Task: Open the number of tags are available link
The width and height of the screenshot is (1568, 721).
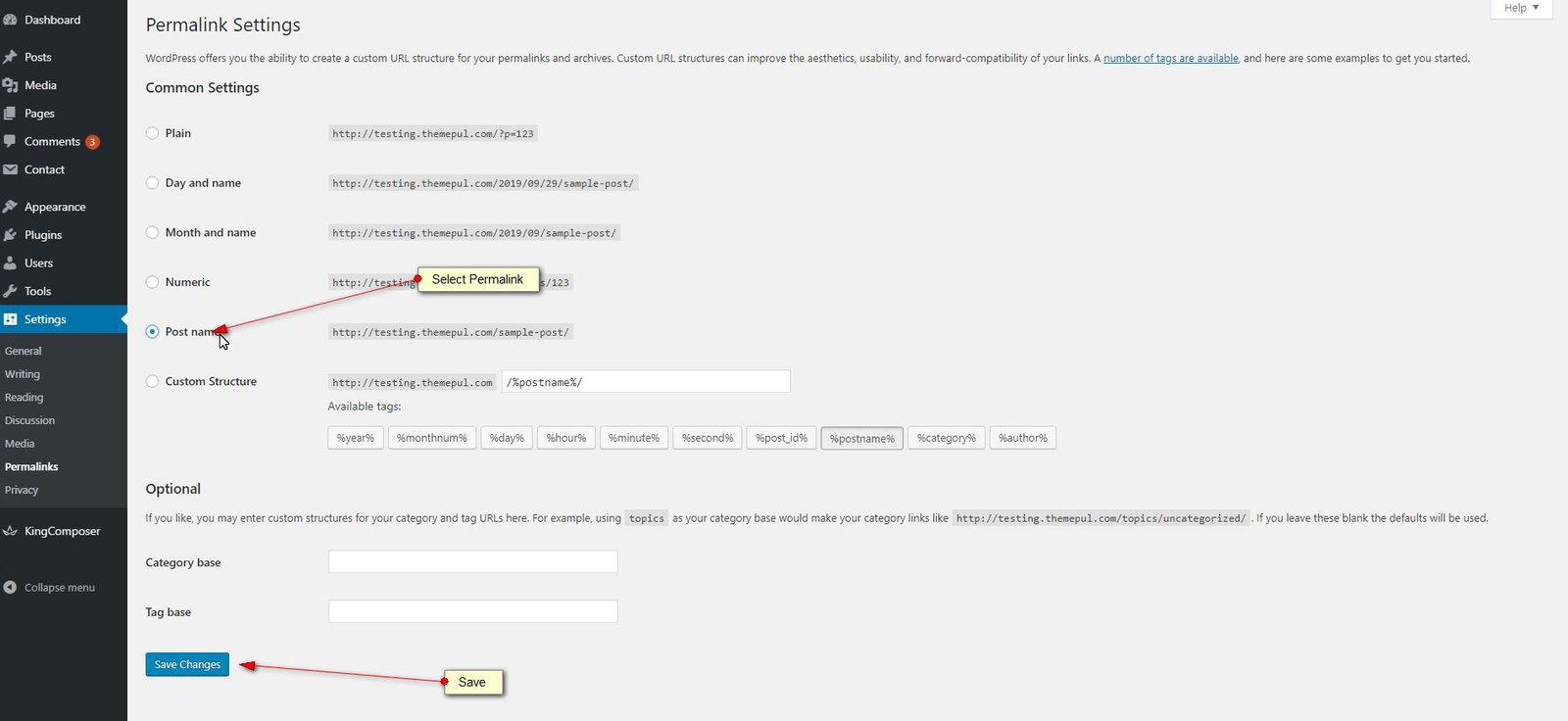Action: click(1171, 59)
